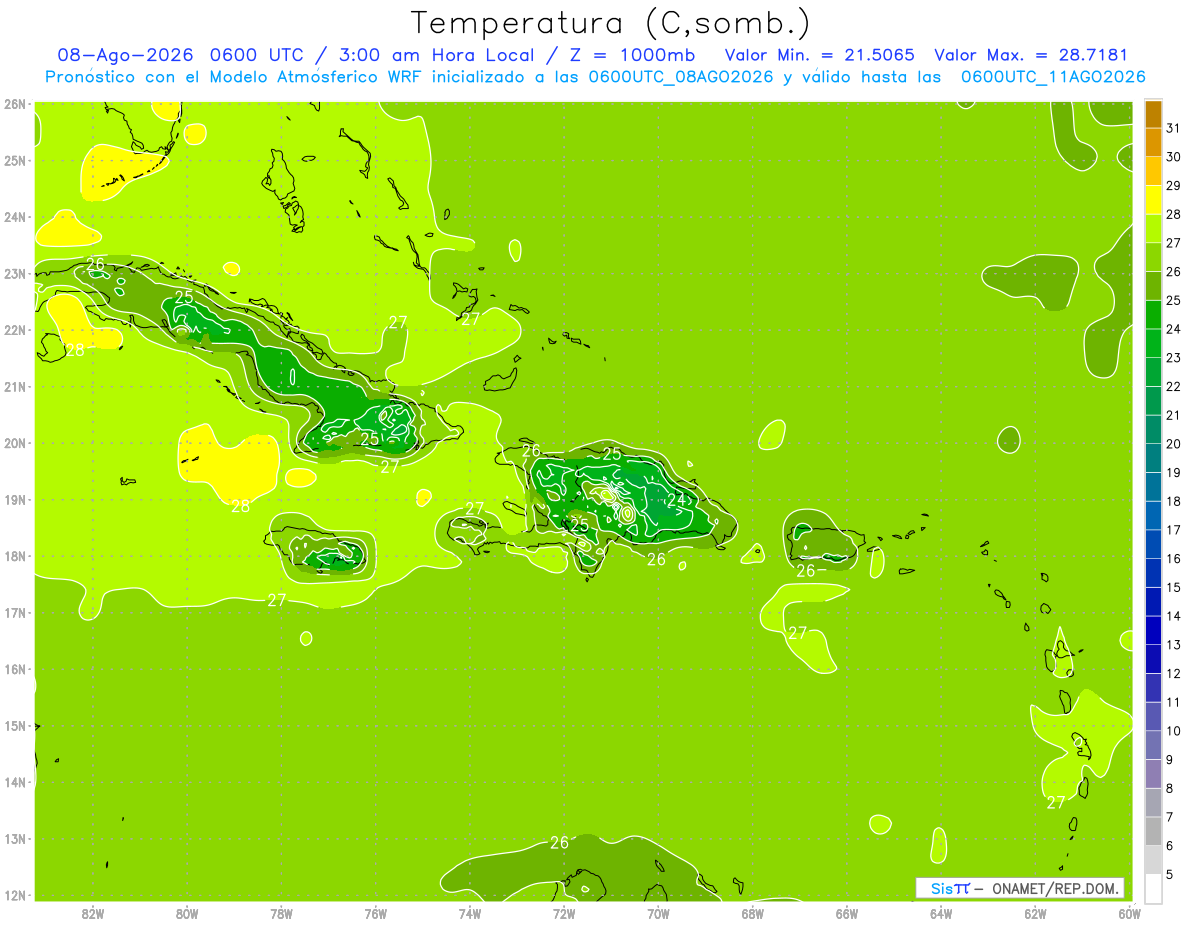Click the teal colorbar swatch between 19 and 20
This screenshot has width=1200, height=927.
tap(1153, 459)
